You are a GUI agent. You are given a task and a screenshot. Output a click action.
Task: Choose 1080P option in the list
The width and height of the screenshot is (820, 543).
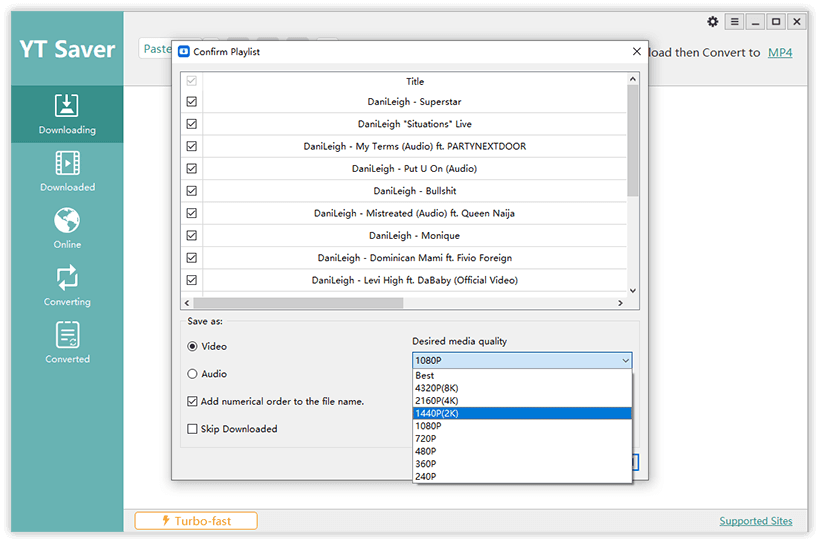(x=522, y=426)
